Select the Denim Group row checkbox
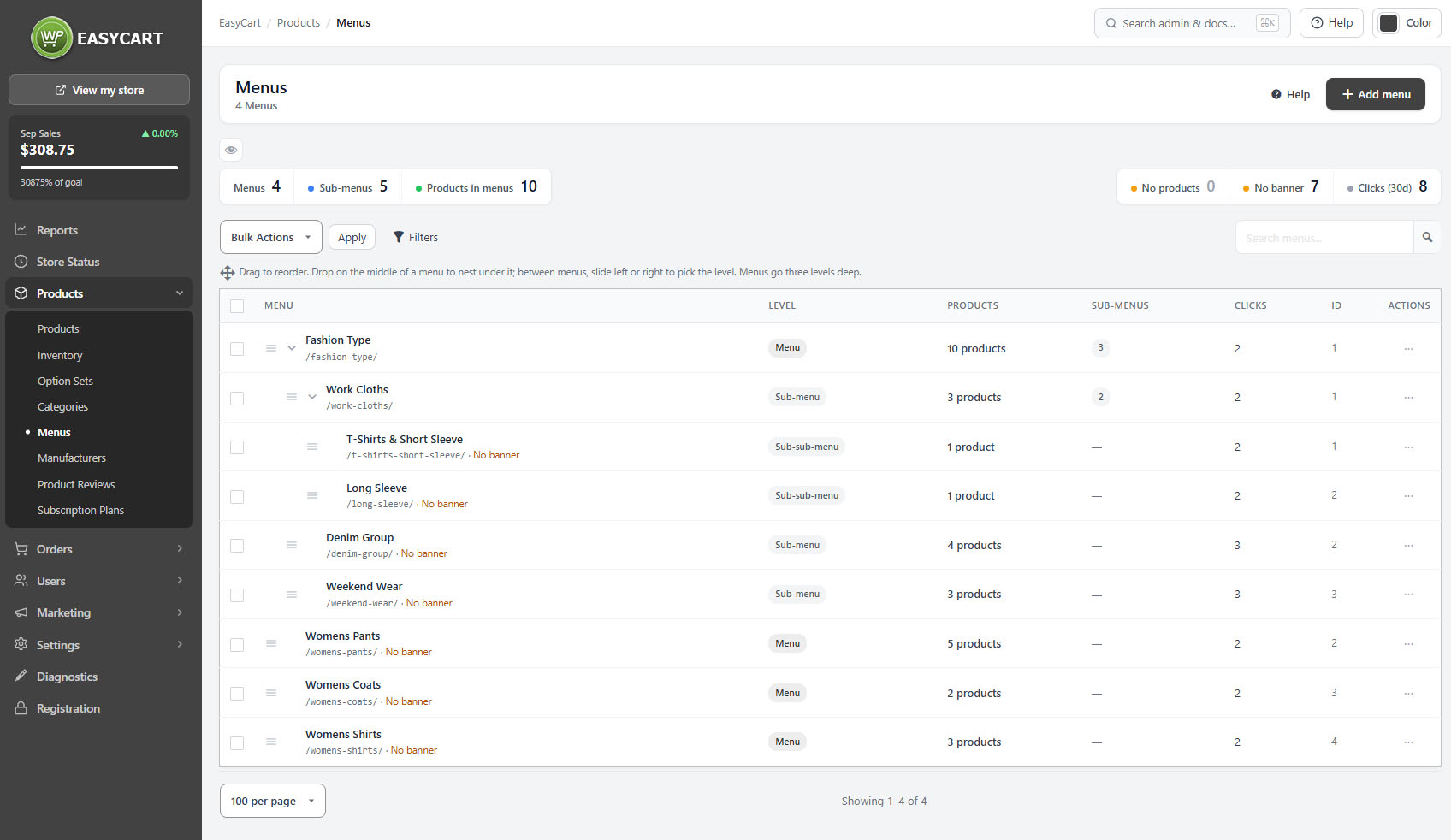Screen dimensions: 1451x840 tap(237, 546)
